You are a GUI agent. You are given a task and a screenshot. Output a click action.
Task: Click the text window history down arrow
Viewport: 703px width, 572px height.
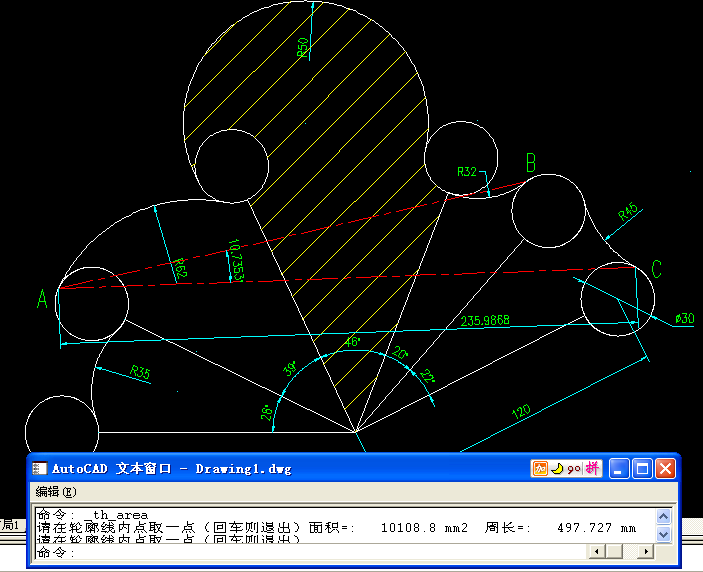(664, 534)
